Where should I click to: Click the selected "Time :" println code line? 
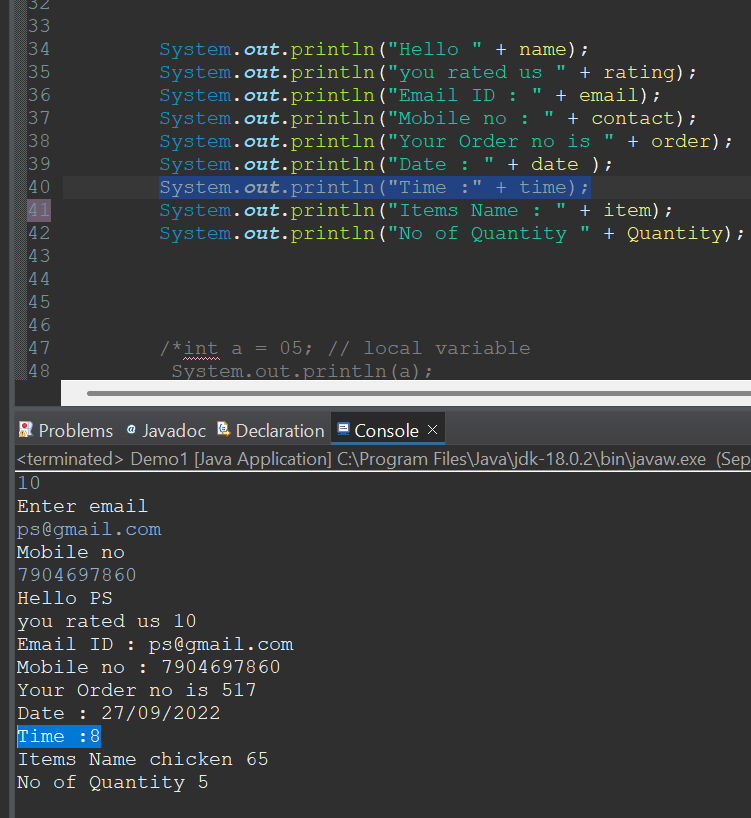[374, 187]
